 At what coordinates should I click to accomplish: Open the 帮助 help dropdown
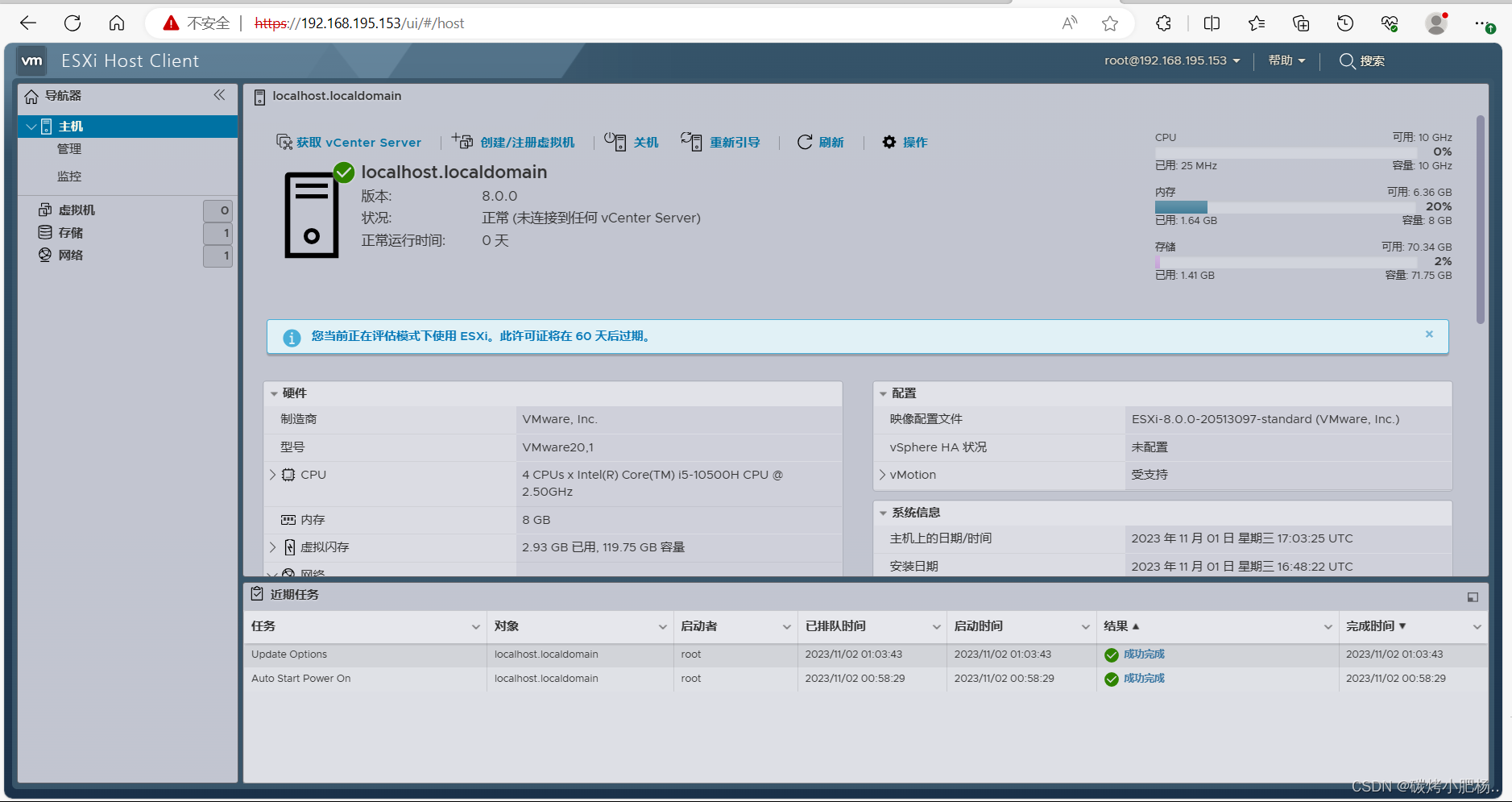click(1286, 60)
